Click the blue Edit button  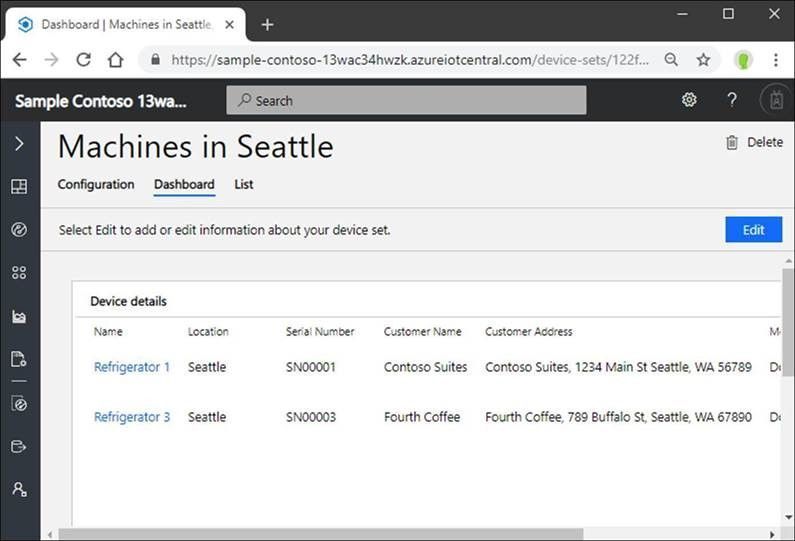[x=753, y=230]
